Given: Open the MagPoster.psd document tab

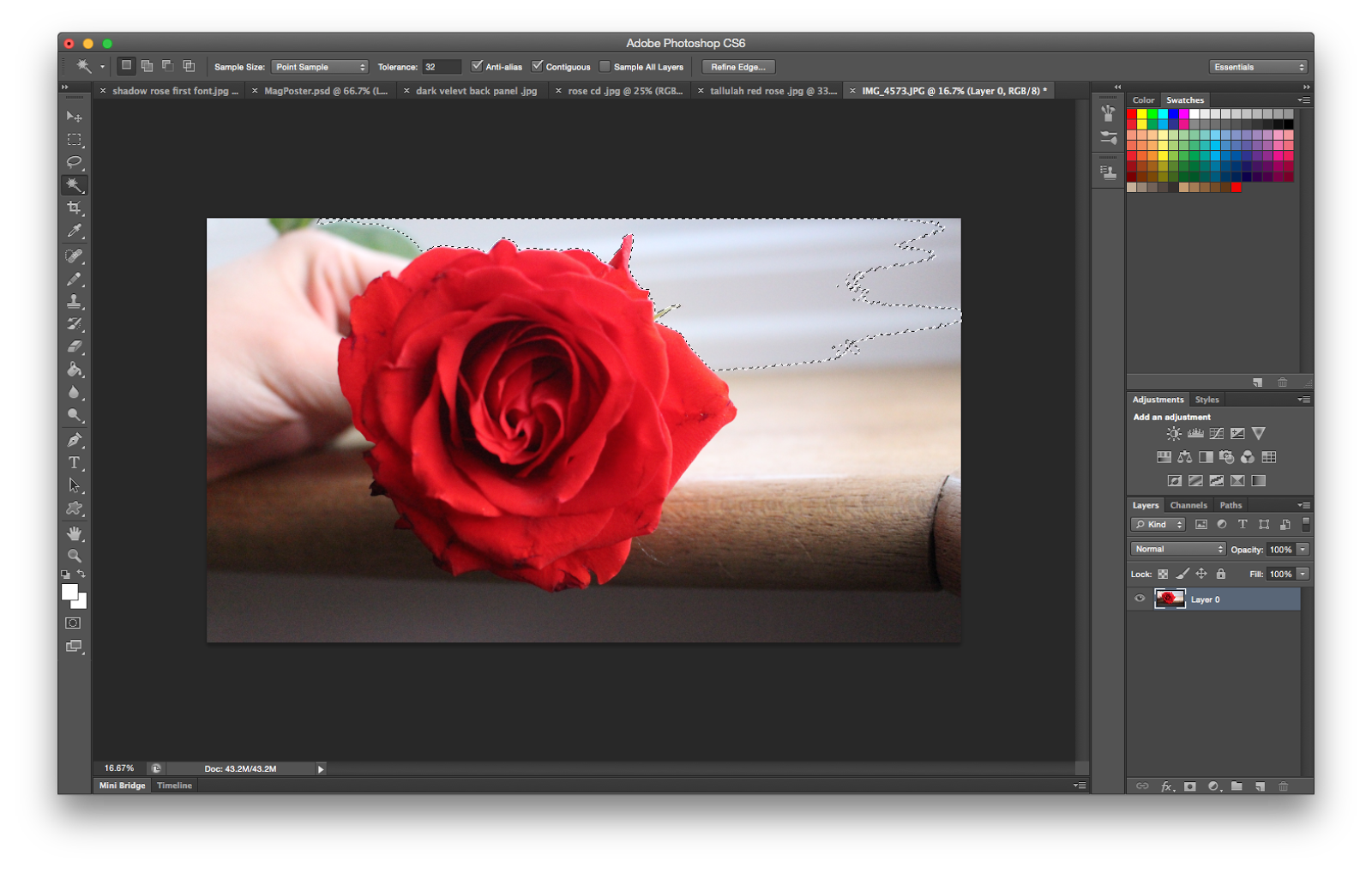Looking at the screenshot, I should 325,91.
